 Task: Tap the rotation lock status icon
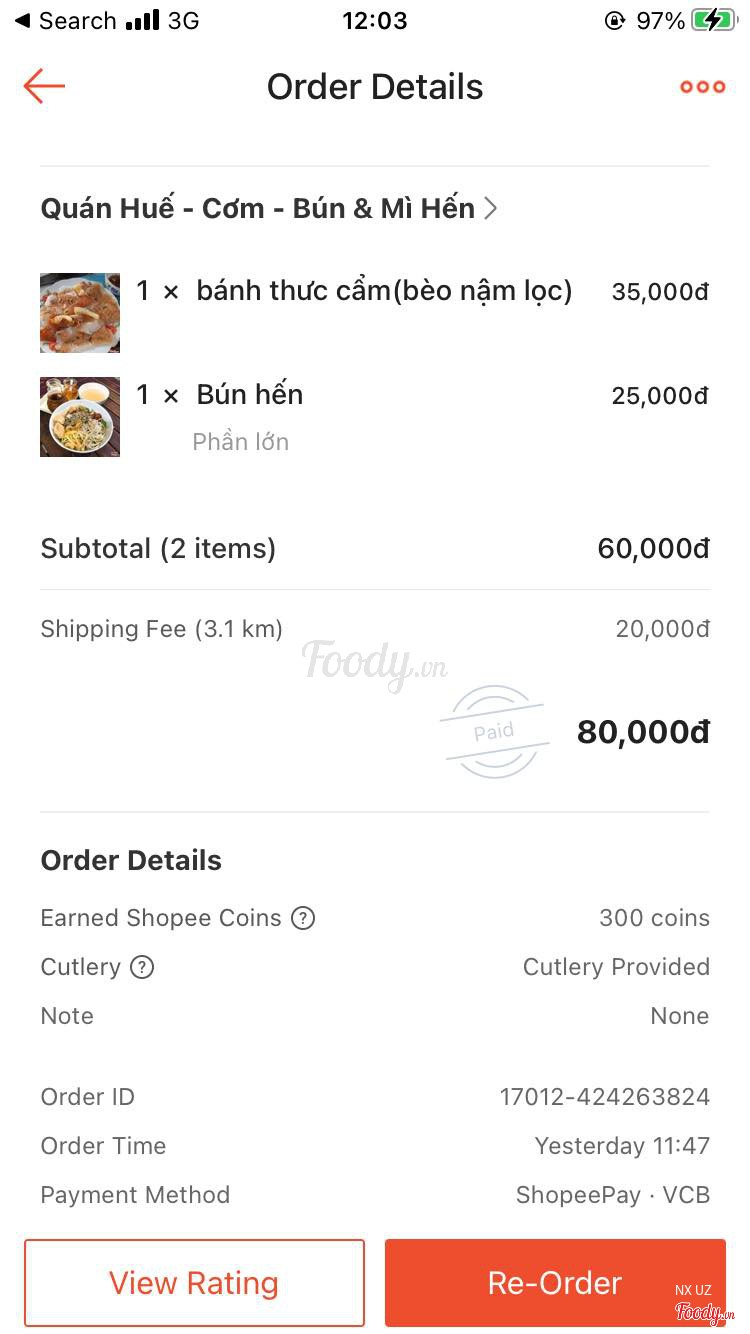tap(615, 20)
